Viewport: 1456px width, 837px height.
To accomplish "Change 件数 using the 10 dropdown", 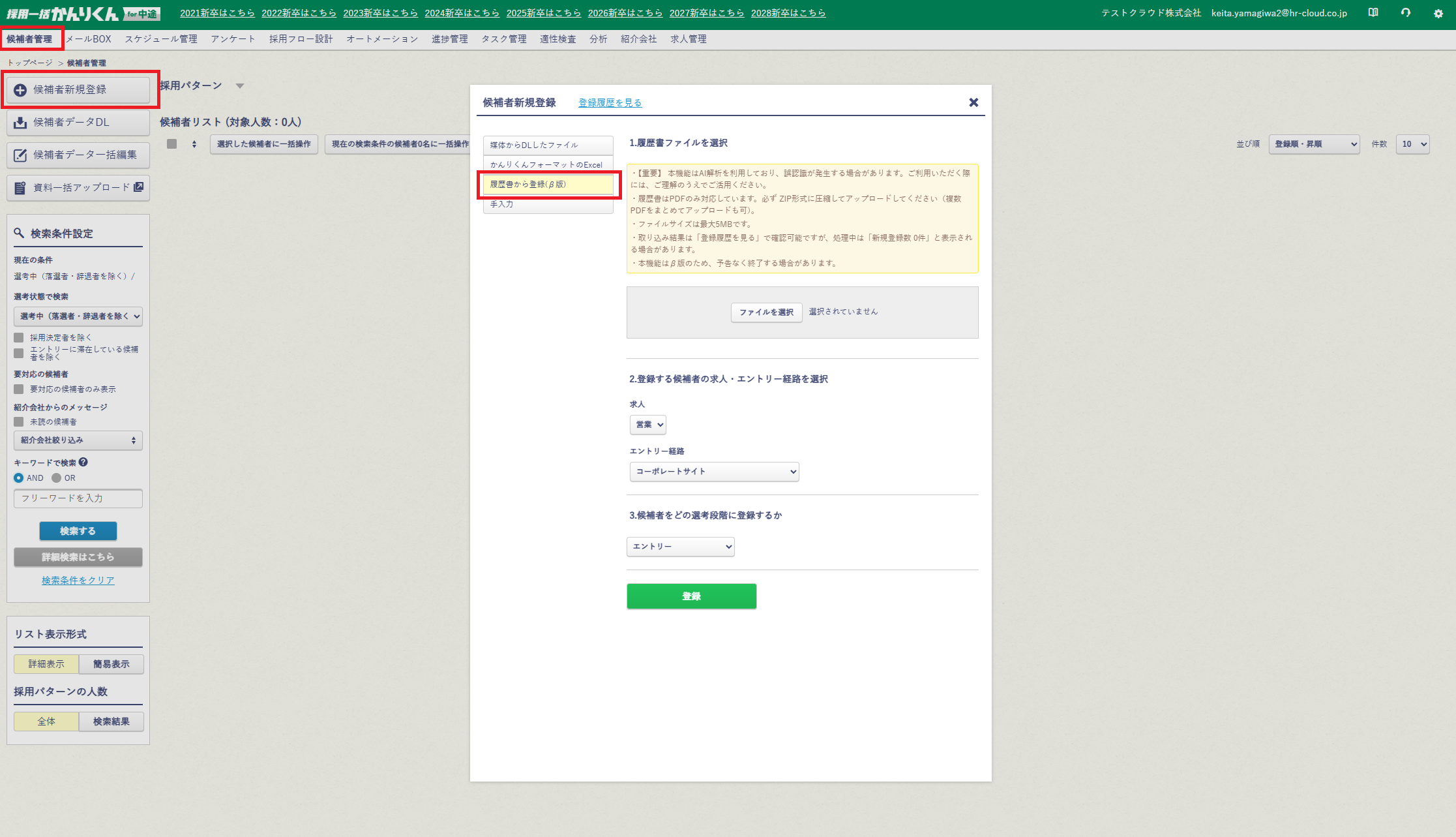I will click(x=1412, y=144).
